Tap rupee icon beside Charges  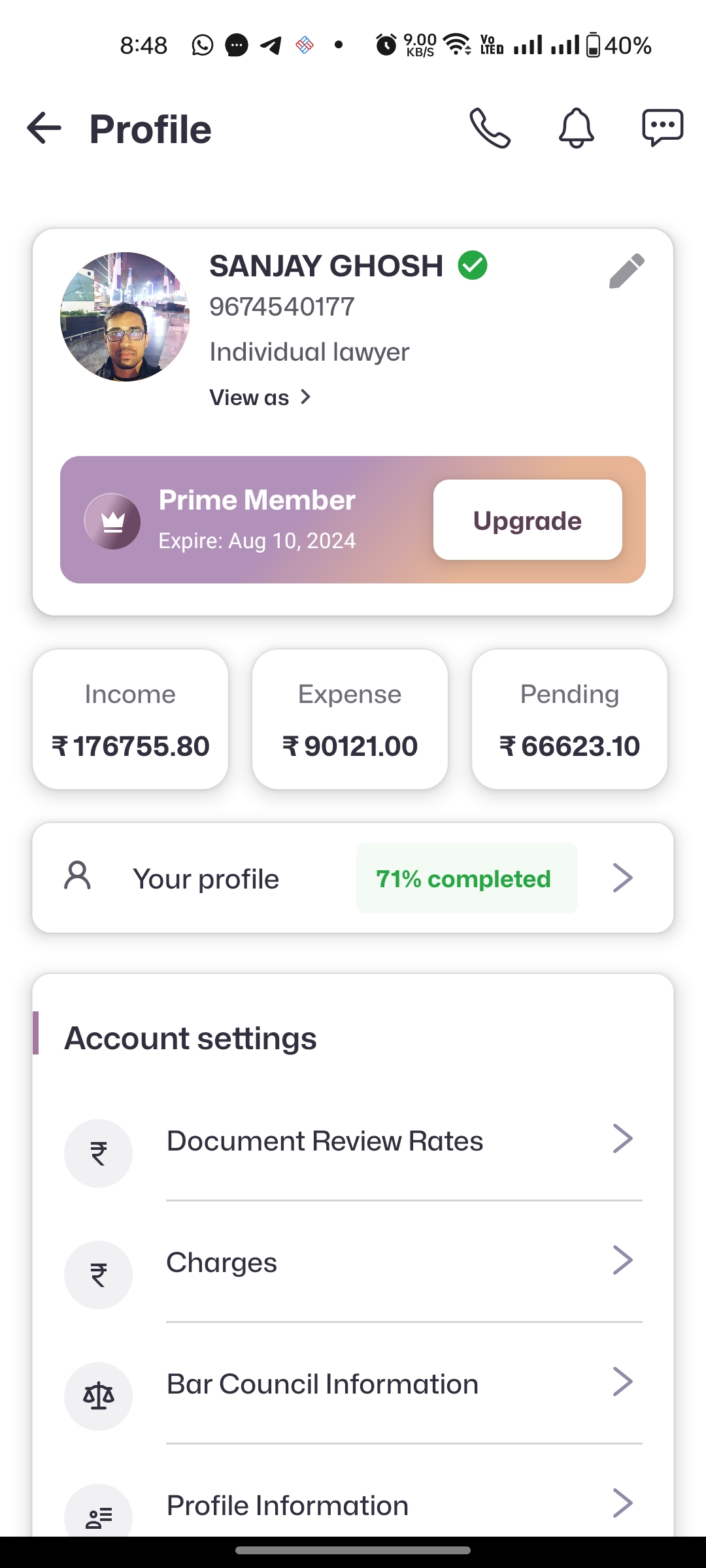click(98, 1275)
